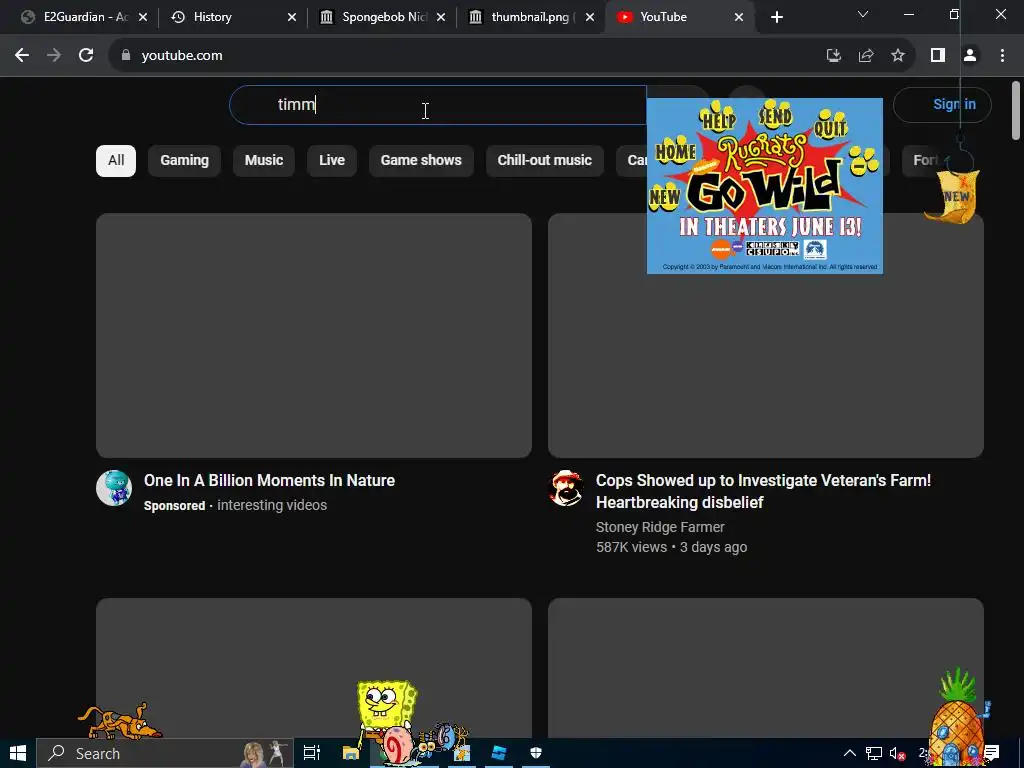Click the pineapple house decoration icon
This screenshot has width=1024, height=768.
[x=956, y=715]
